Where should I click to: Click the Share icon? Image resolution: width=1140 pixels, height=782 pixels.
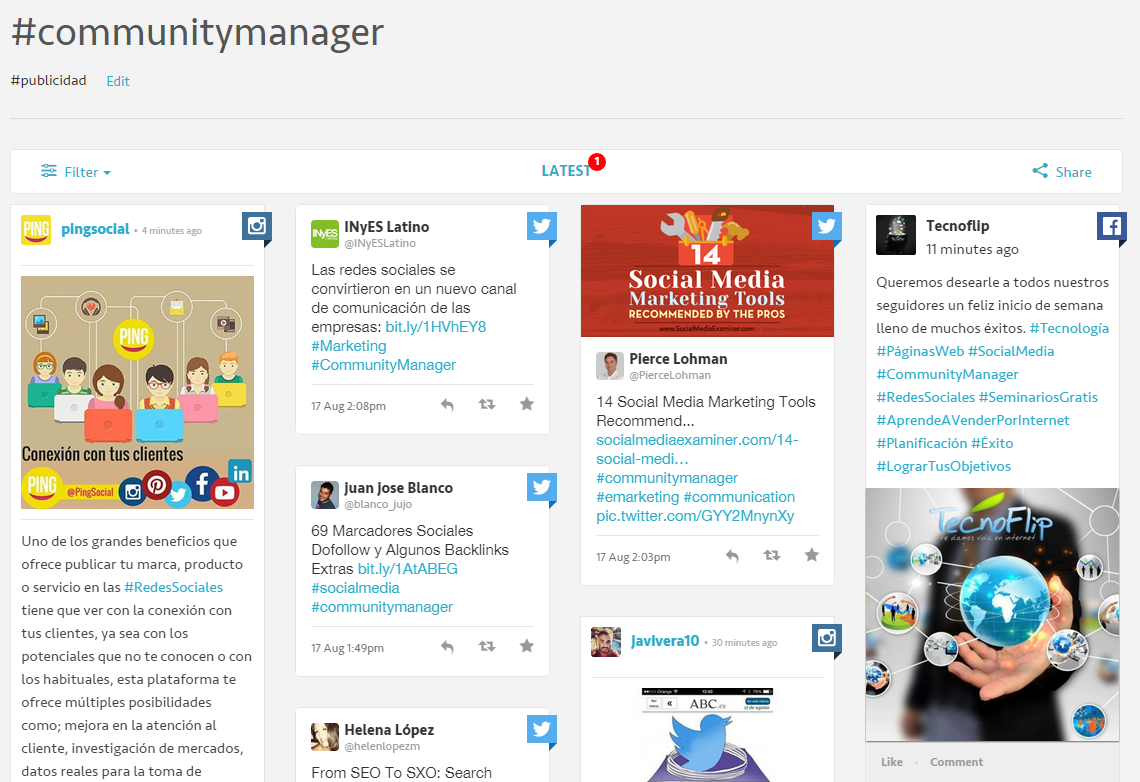point(1040,171)
